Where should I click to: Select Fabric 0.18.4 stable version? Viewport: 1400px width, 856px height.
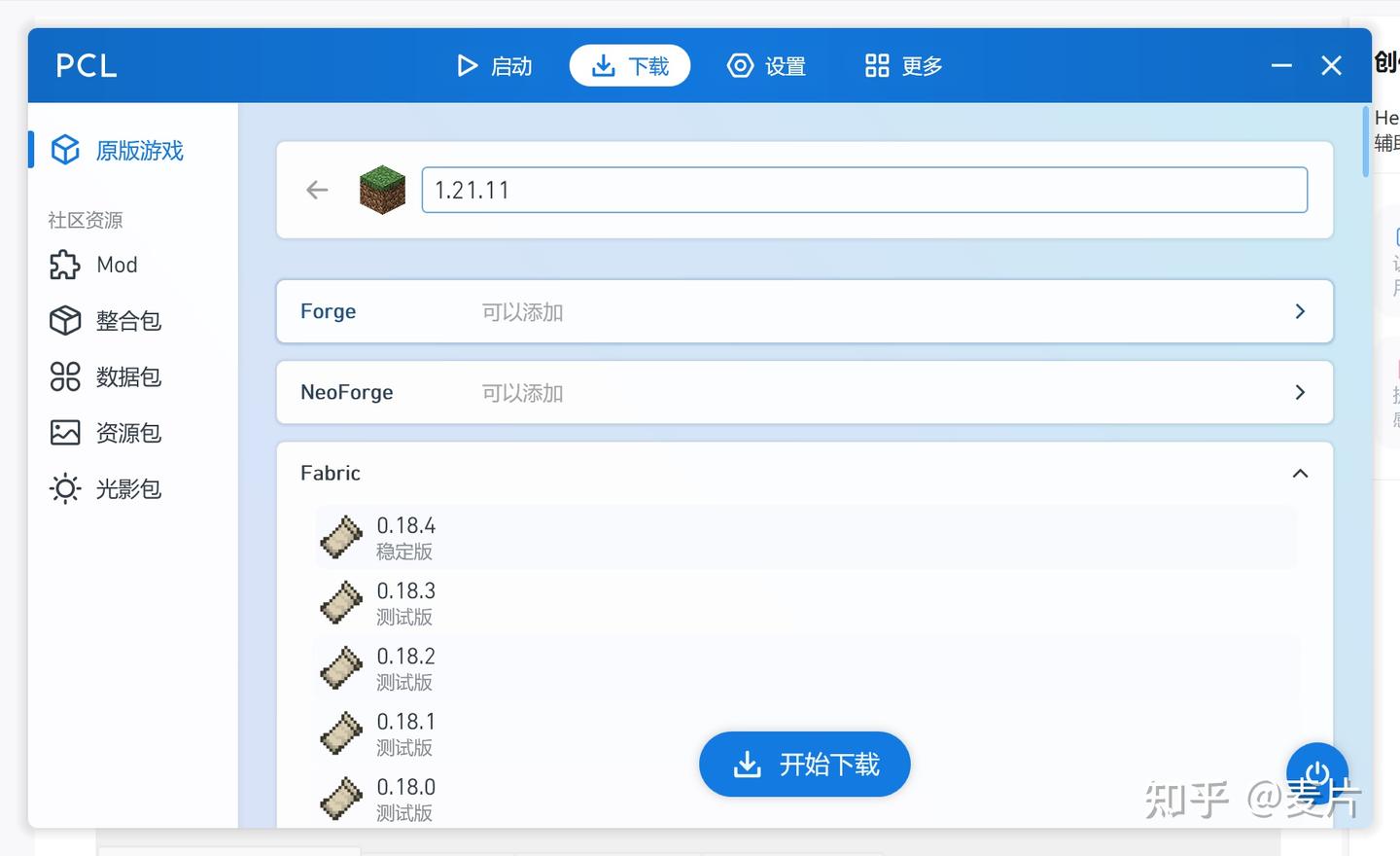pos(805,537)
